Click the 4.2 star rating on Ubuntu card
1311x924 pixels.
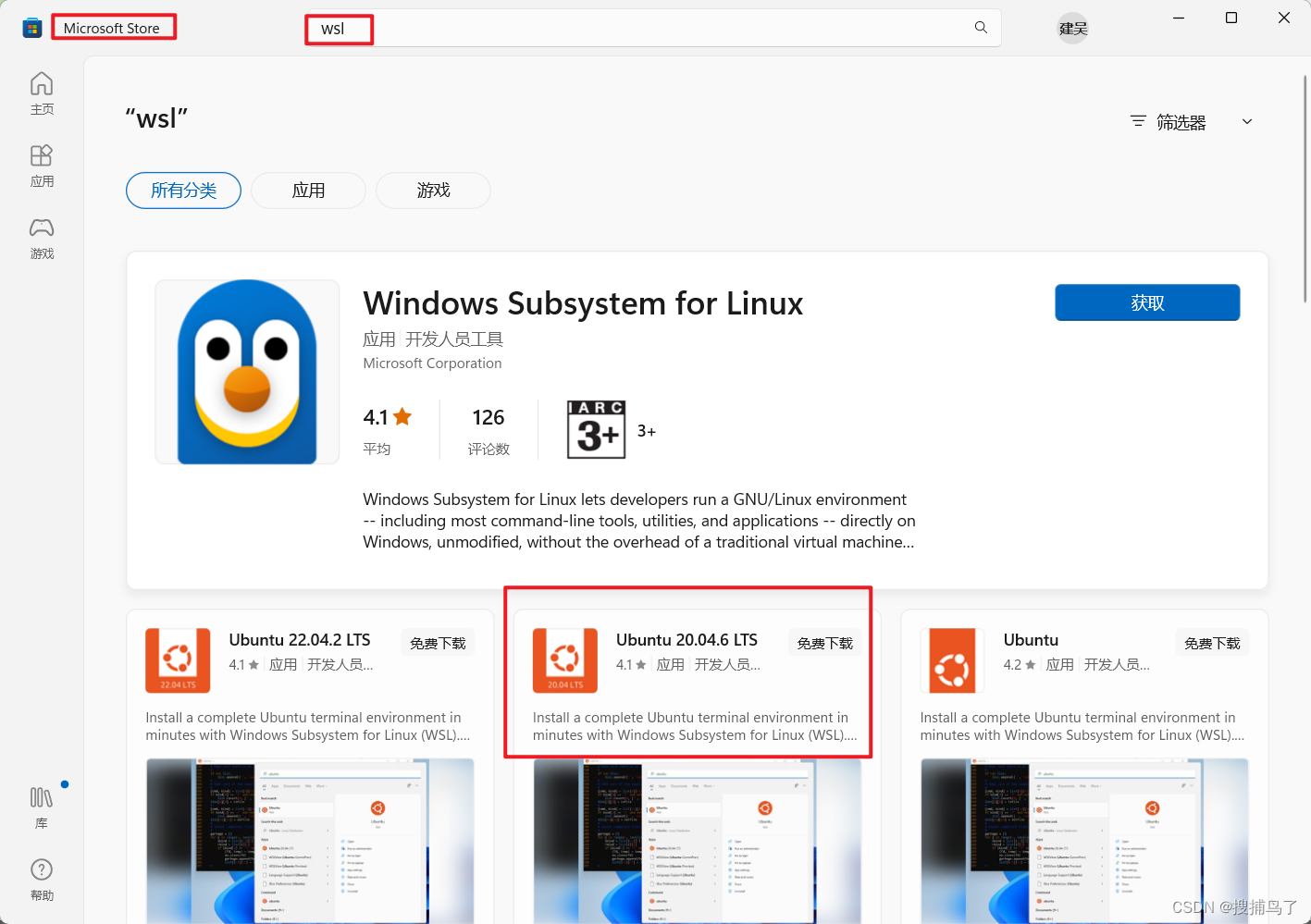(x=1020, y=665)
